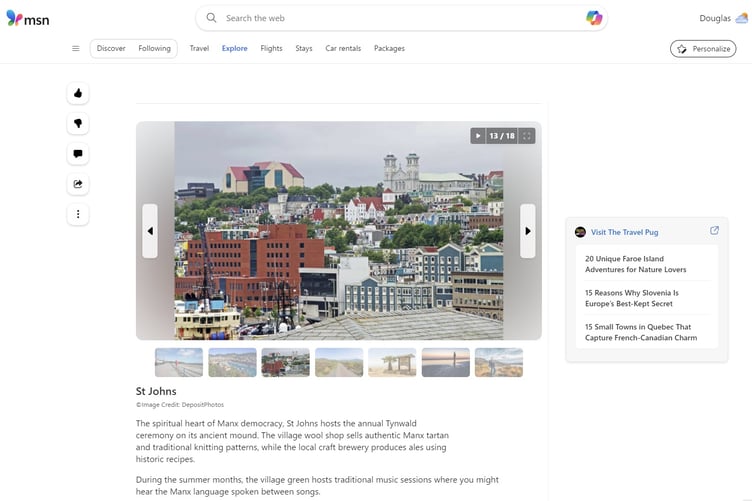752x501 pixels.
Task: Click the Personalize star button
Action: click(x=703, y=49)
